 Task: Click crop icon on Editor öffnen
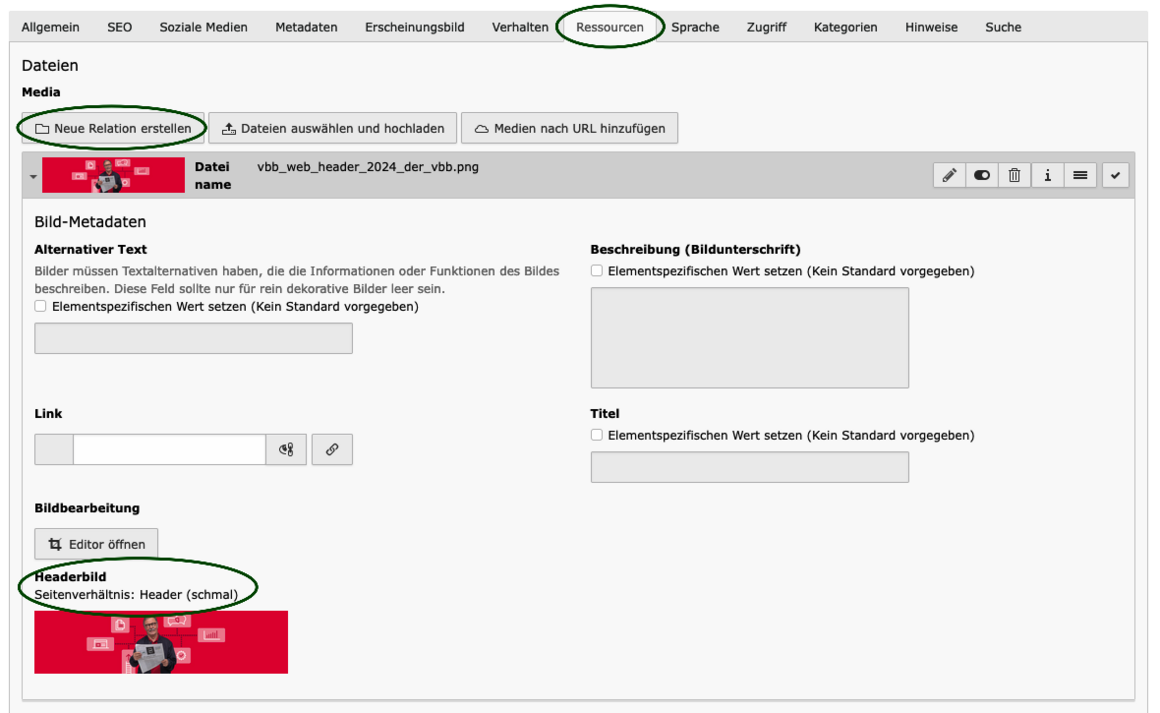click(55, 544)
